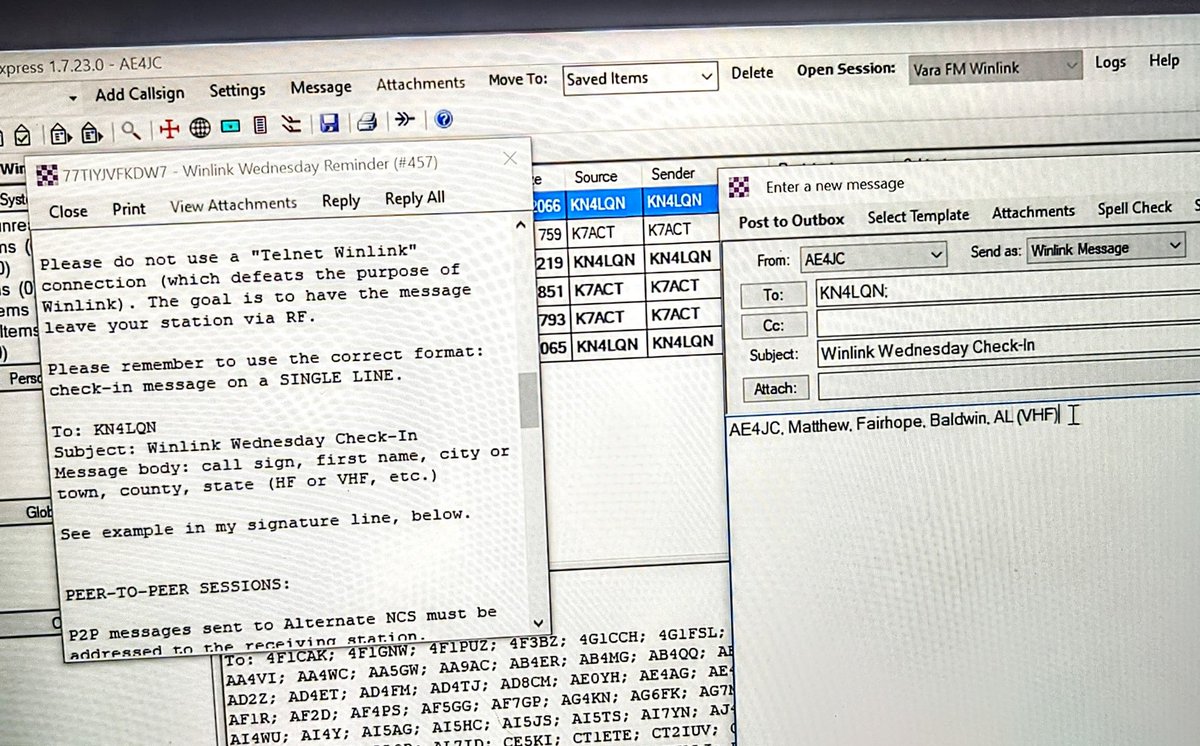
Task: Click the blue floppy disk save icon
Action: pos(329,124)
